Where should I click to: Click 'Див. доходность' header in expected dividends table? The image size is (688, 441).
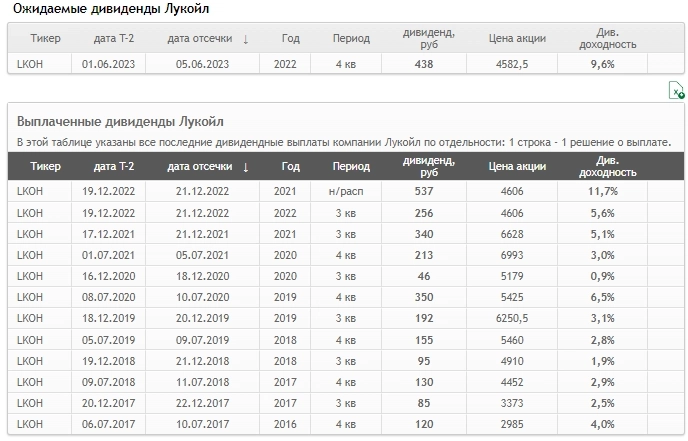coord(607,39)
